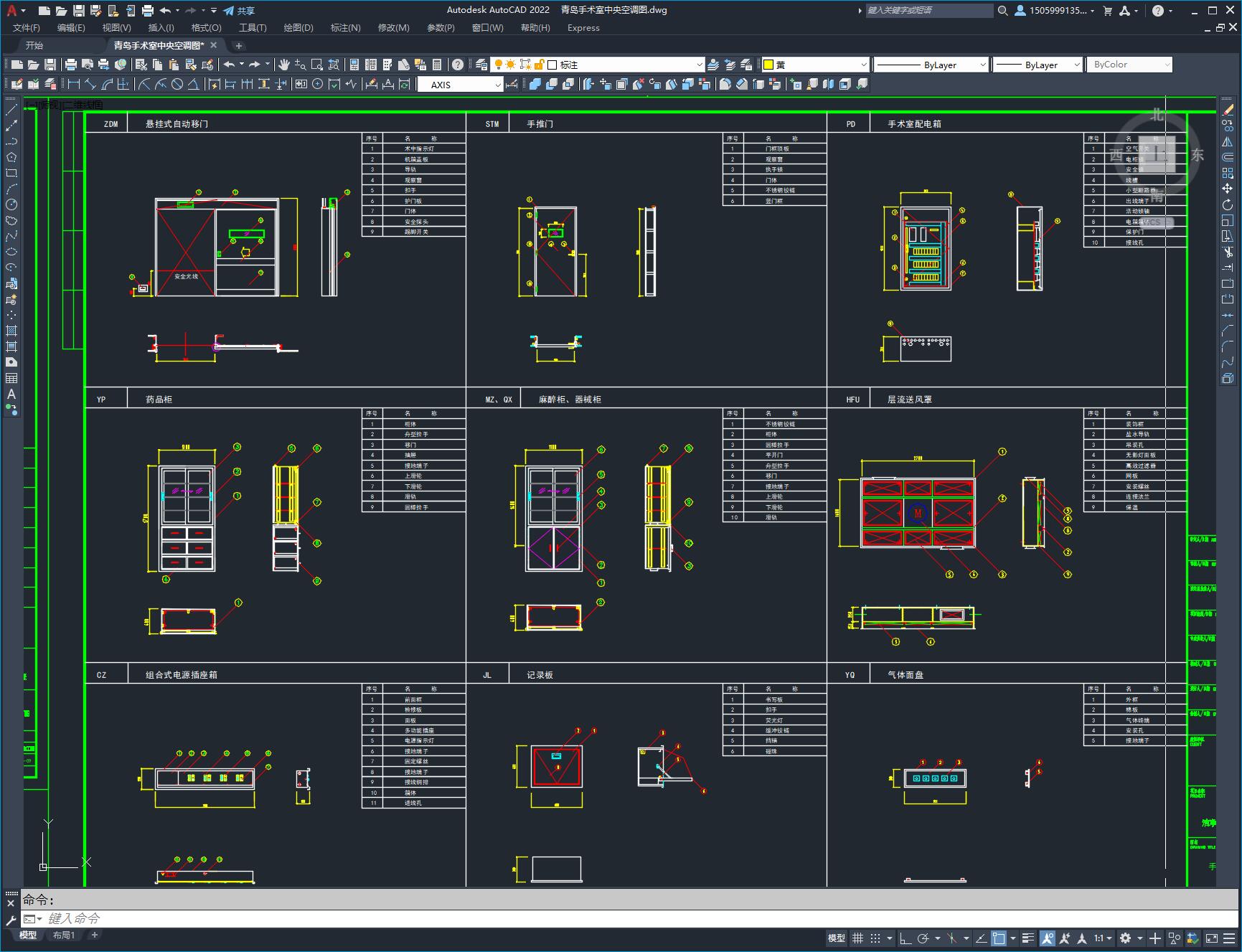Select the Move tool in modify toolbar

(x=1228, y=189)
